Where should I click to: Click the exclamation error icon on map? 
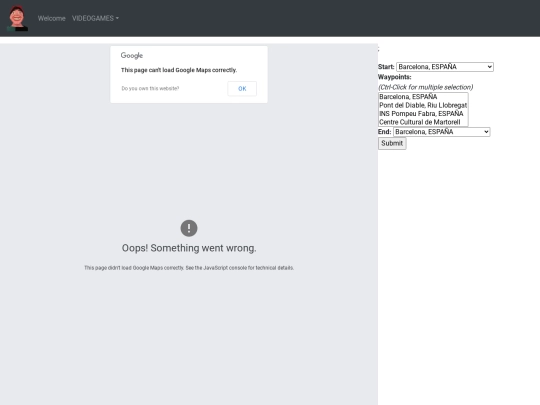(189, 228)
